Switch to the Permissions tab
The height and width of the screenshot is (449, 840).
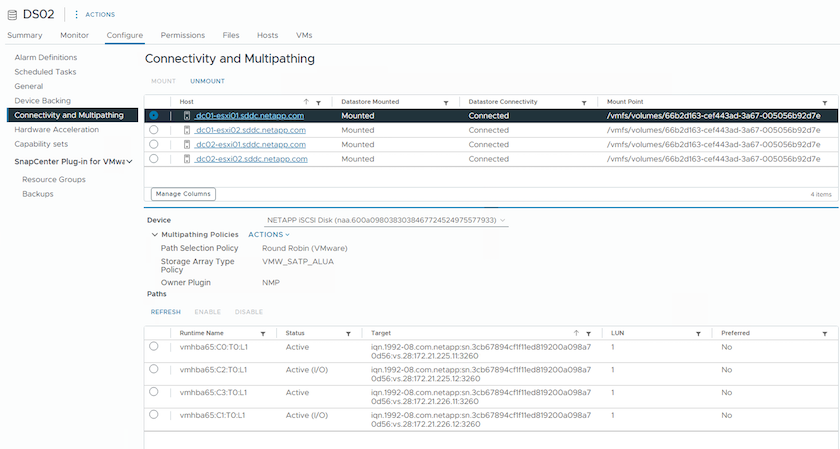[182, 35]
